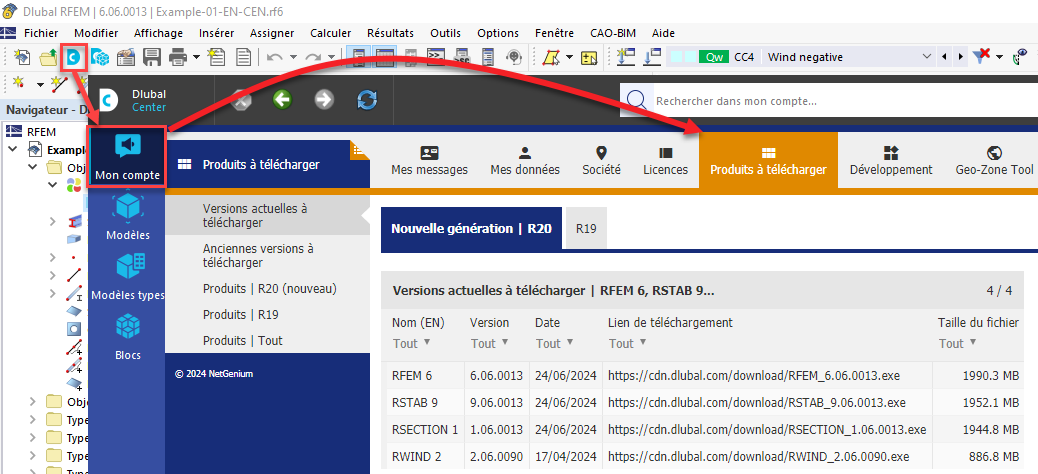1038x474 pixels.
Task: Clear the filter with red X funnel
Action: pyautogui.click(x=982, y=57)
